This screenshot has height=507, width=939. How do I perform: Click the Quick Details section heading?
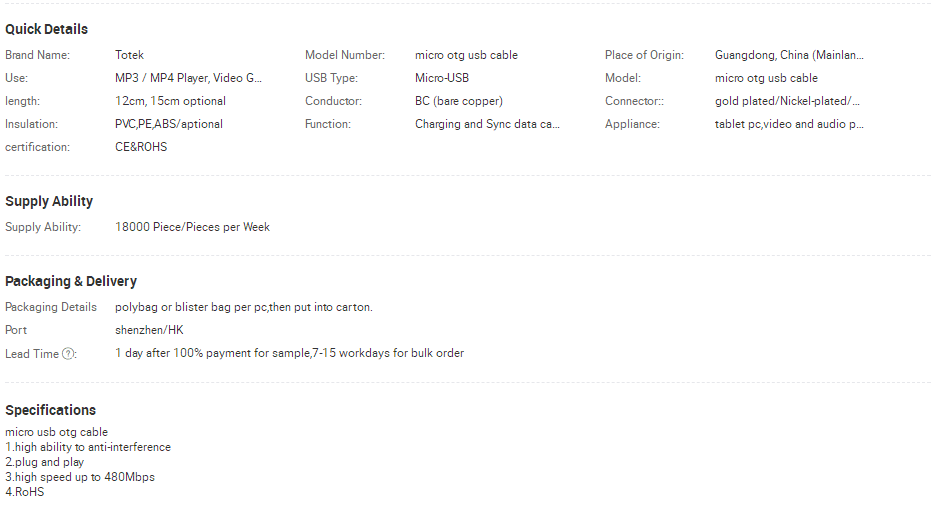(46, 29)
